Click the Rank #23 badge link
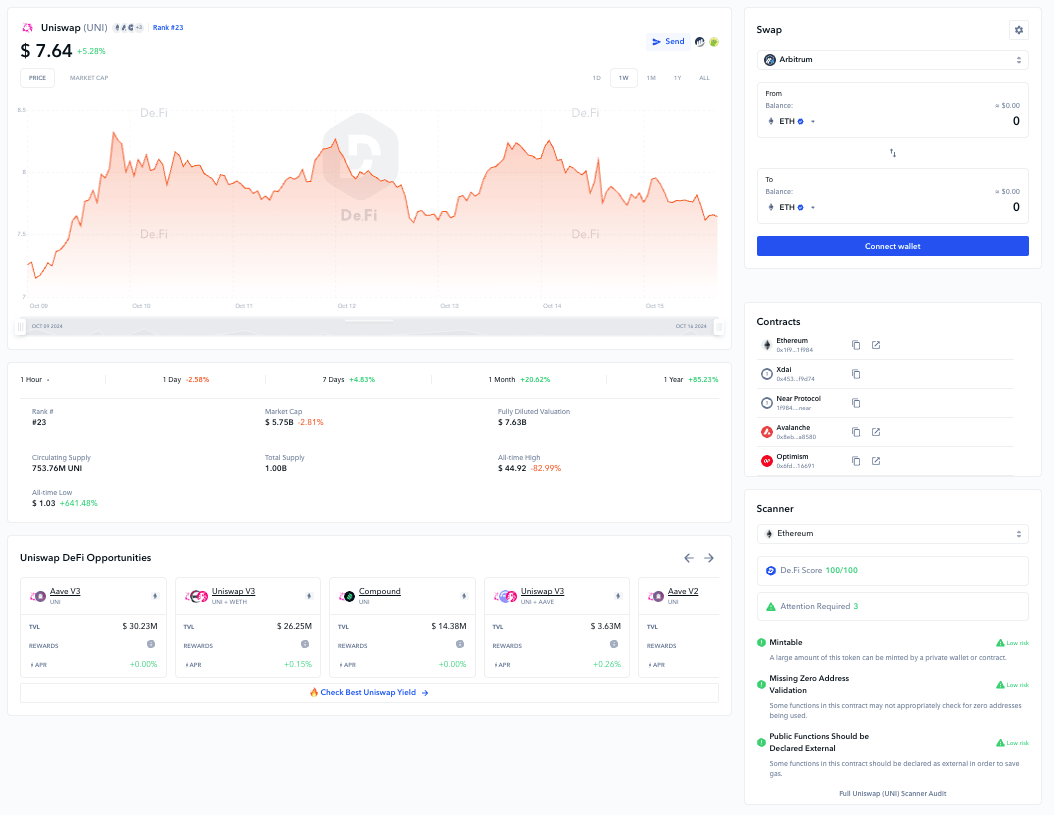1054x815 pixels. coord(168,28)
